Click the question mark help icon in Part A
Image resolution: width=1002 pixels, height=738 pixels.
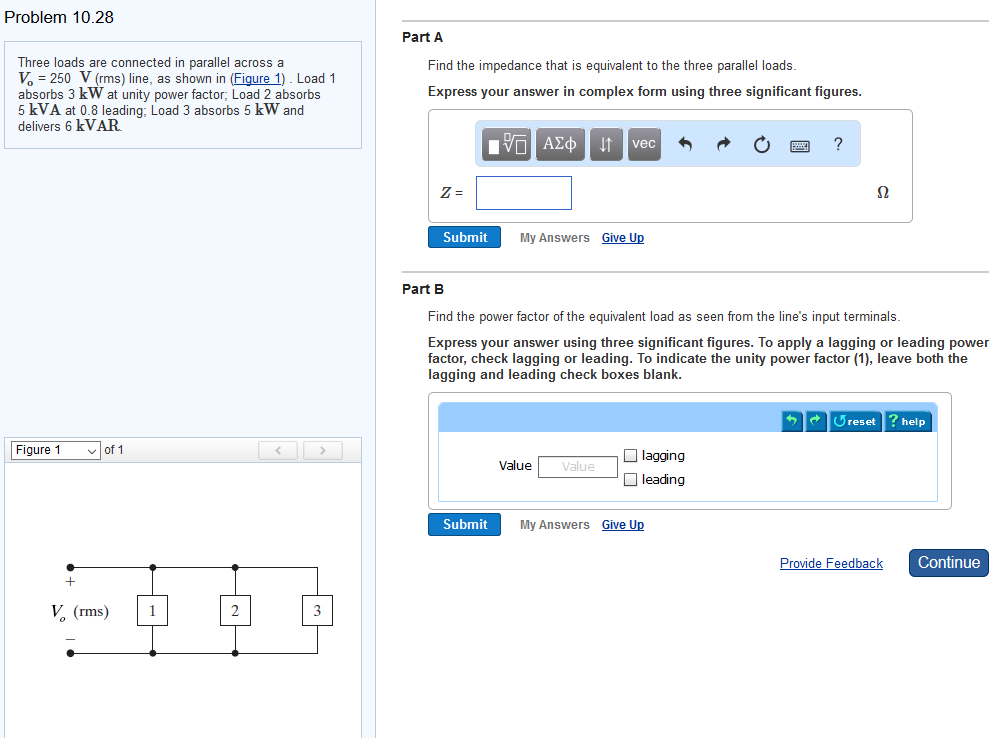click(838, 144)
